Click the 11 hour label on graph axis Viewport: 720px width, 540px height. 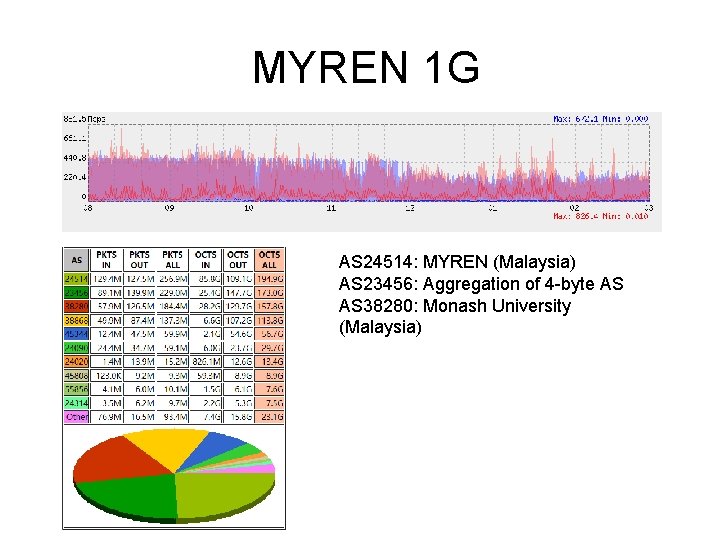(331, 208)
